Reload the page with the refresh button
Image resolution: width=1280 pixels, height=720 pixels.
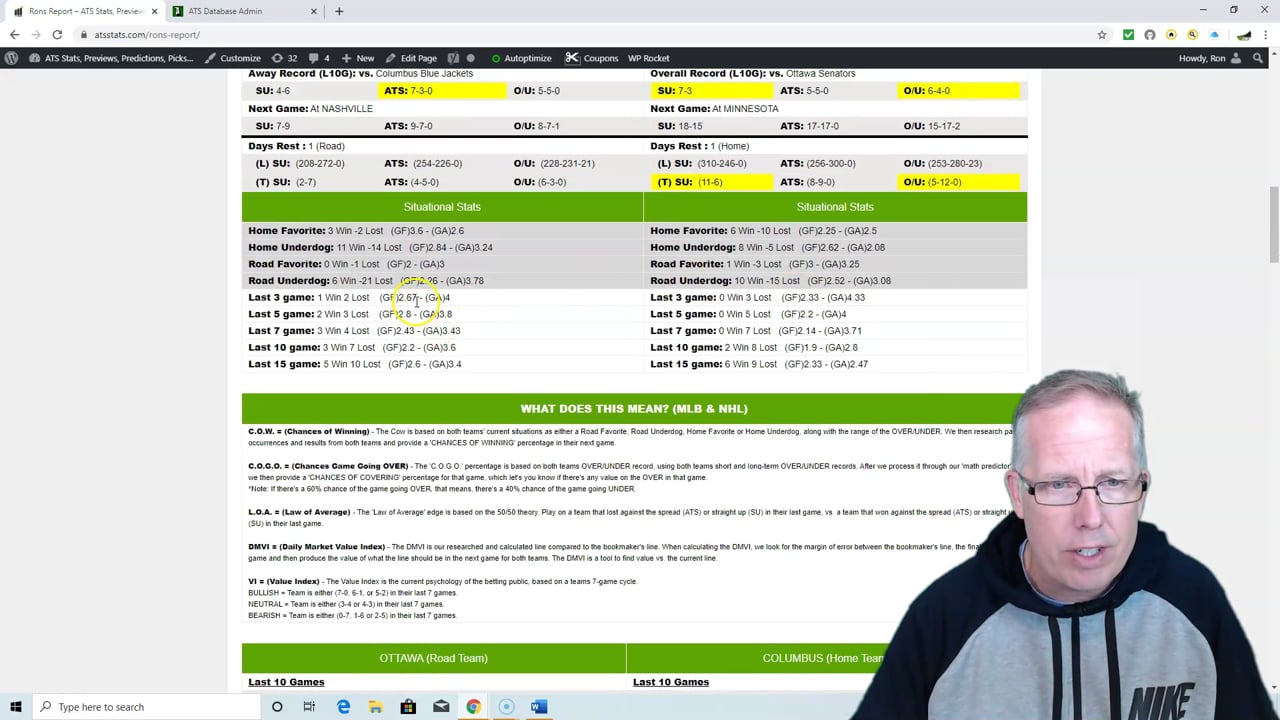point(57,35)
